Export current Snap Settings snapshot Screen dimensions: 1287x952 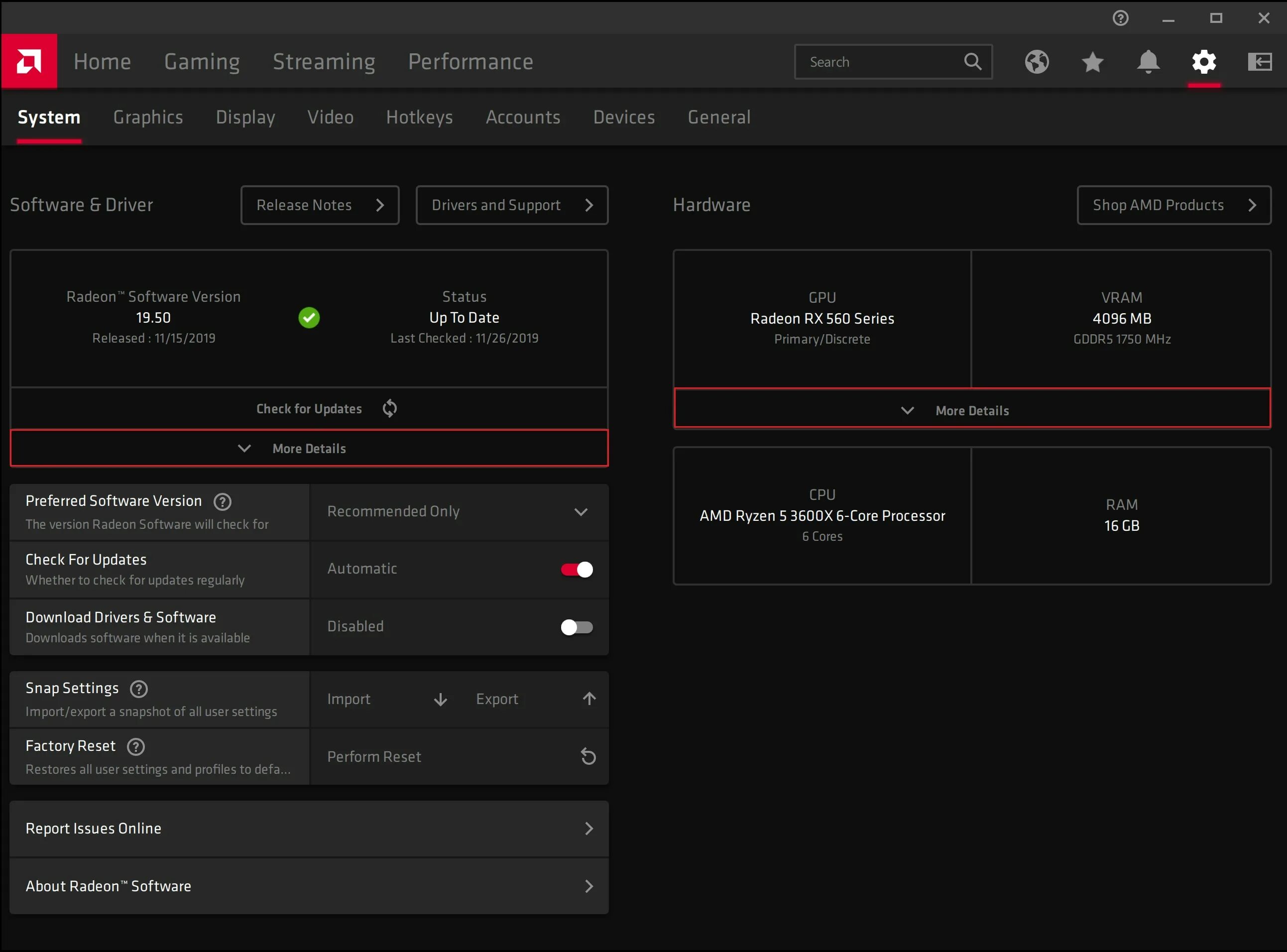(x=534, y=699)
